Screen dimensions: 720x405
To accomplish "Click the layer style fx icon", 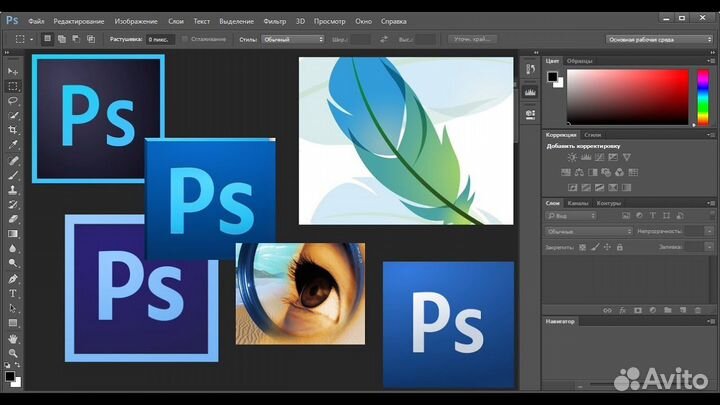I will pyautogui.click(x=623, y=310).
